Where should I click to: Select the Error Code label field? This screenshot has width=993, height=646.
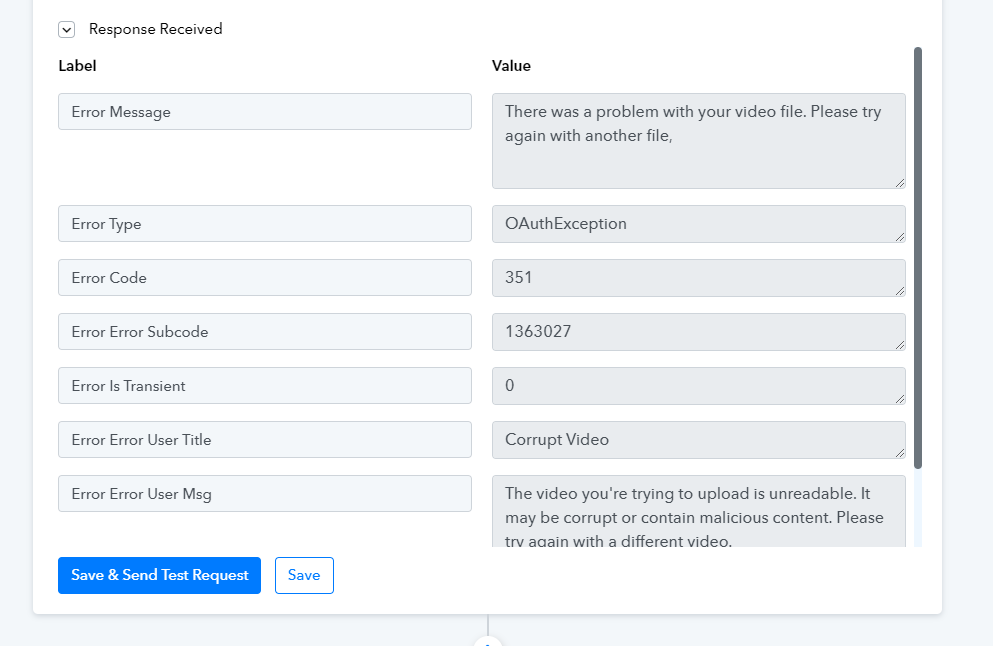265,277
